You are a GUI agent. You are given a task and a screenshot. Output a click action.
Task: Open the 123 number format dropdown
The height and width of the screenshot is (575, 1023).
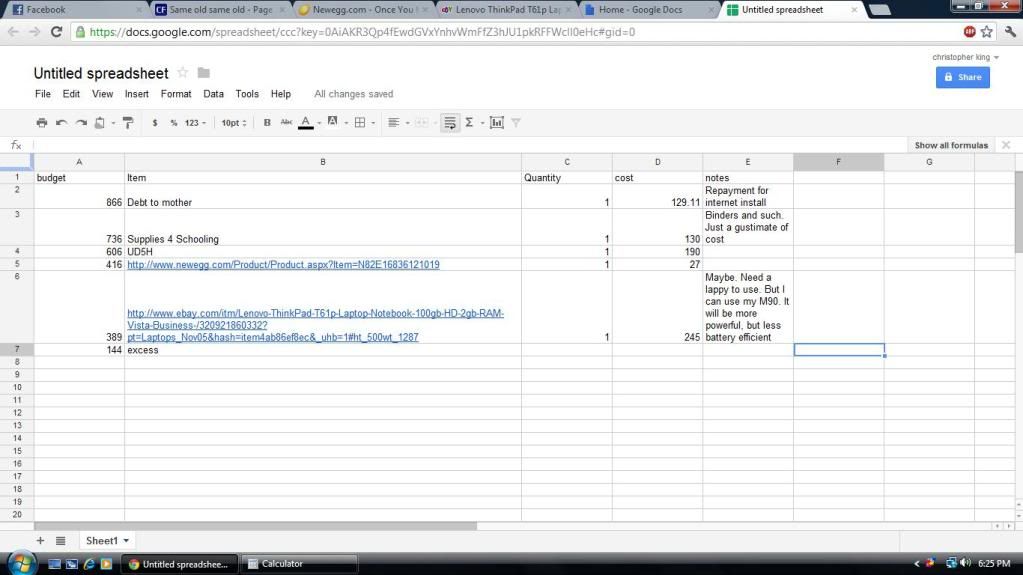195,123
